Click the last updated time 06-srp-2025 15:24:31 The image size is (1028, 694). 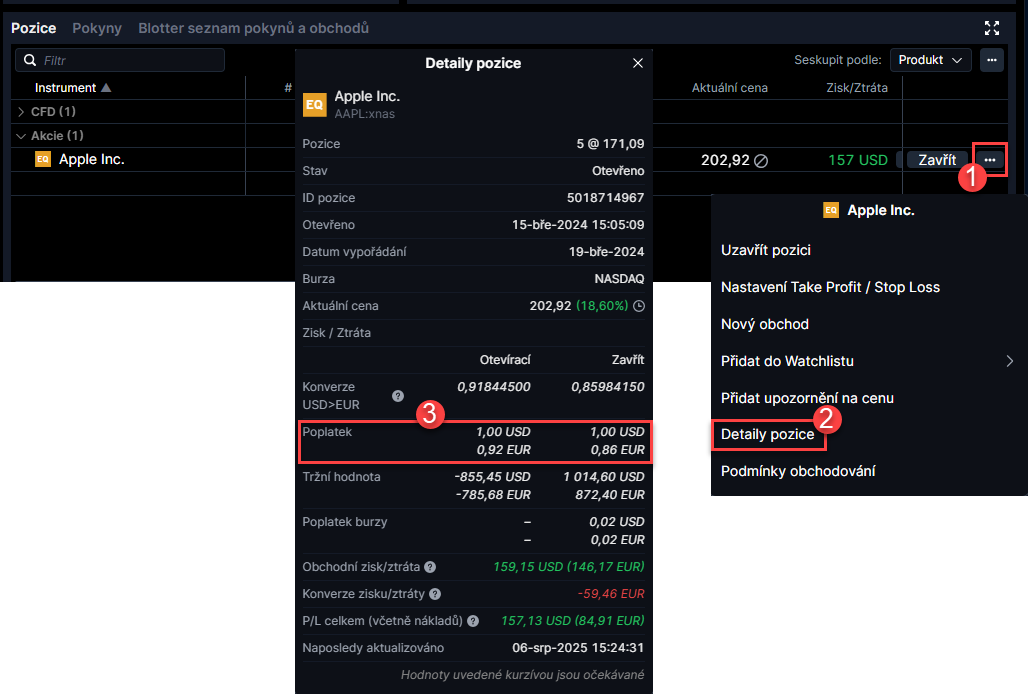pos(578,648)
